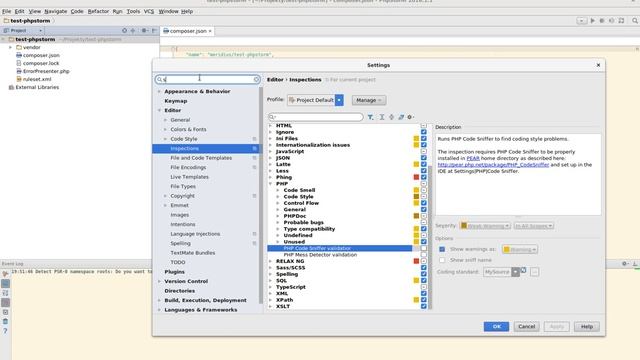
Task: Toggle Show sniff name checkbox
Action: pos(442,260)
